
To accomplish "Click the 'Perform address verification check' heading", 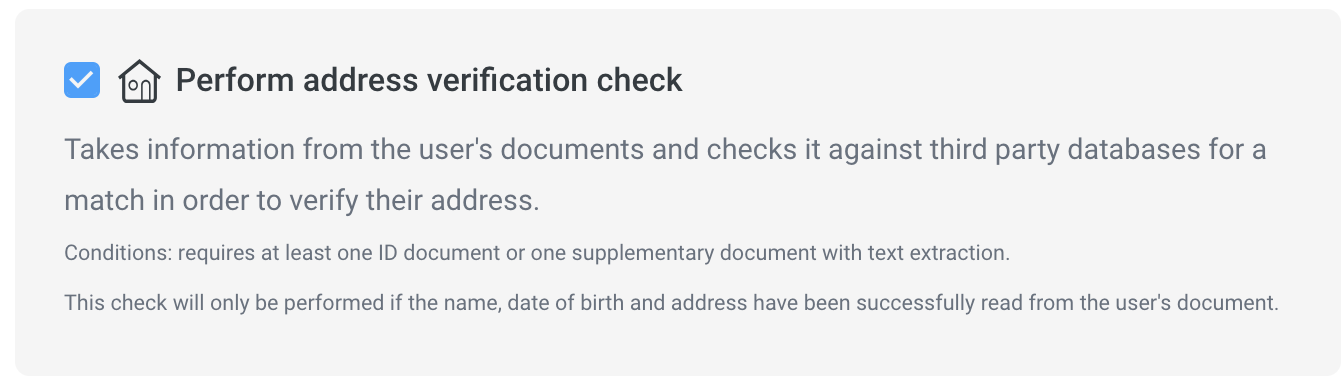I will pyautogui.click(x=429, y=80).
